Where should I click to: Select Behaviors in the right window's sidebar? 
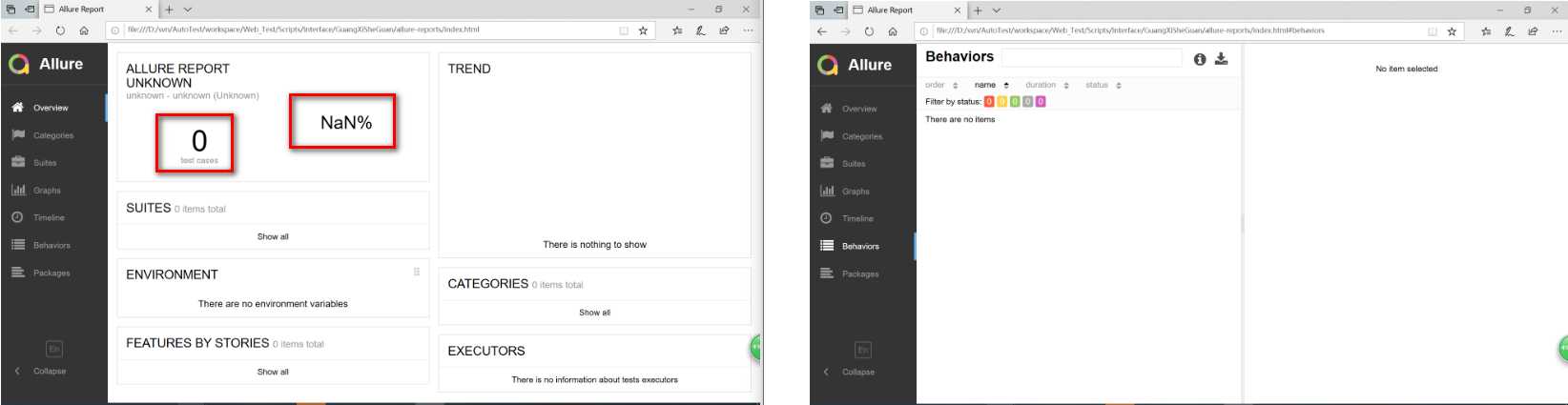click(x=862, y=246)
